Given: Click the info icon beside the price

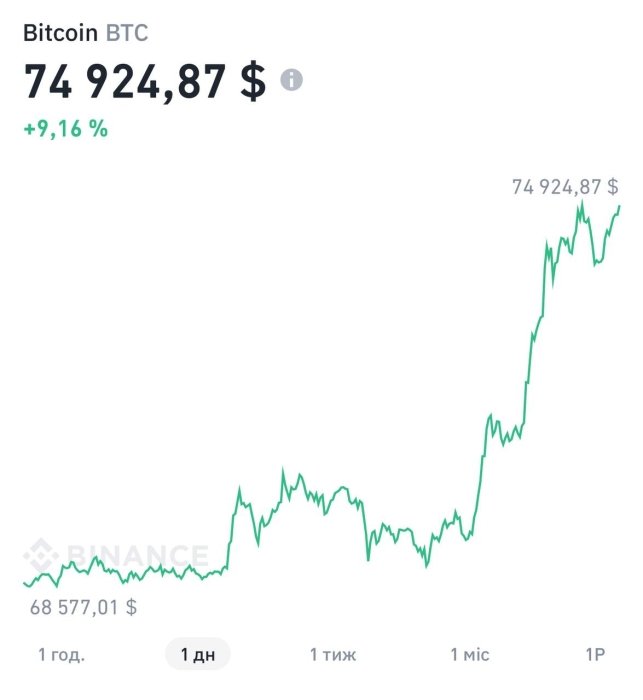Looking at the screenshot, I should tap(291, 81).
